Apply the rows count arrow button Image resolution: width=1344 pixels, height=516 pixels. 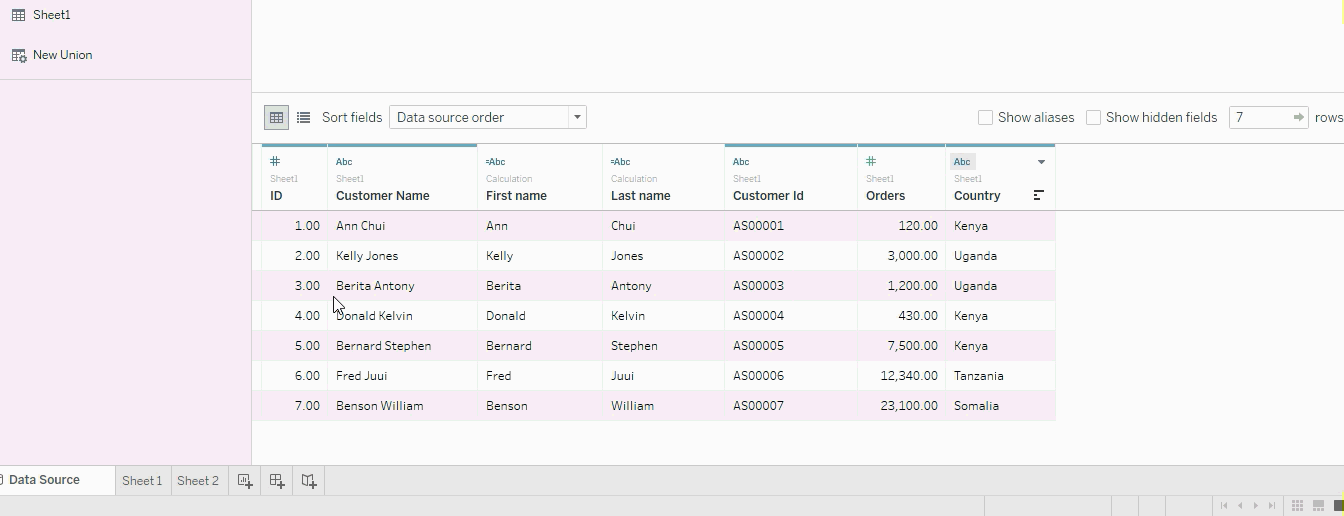pyautogui.click(x=1299, y=117)
